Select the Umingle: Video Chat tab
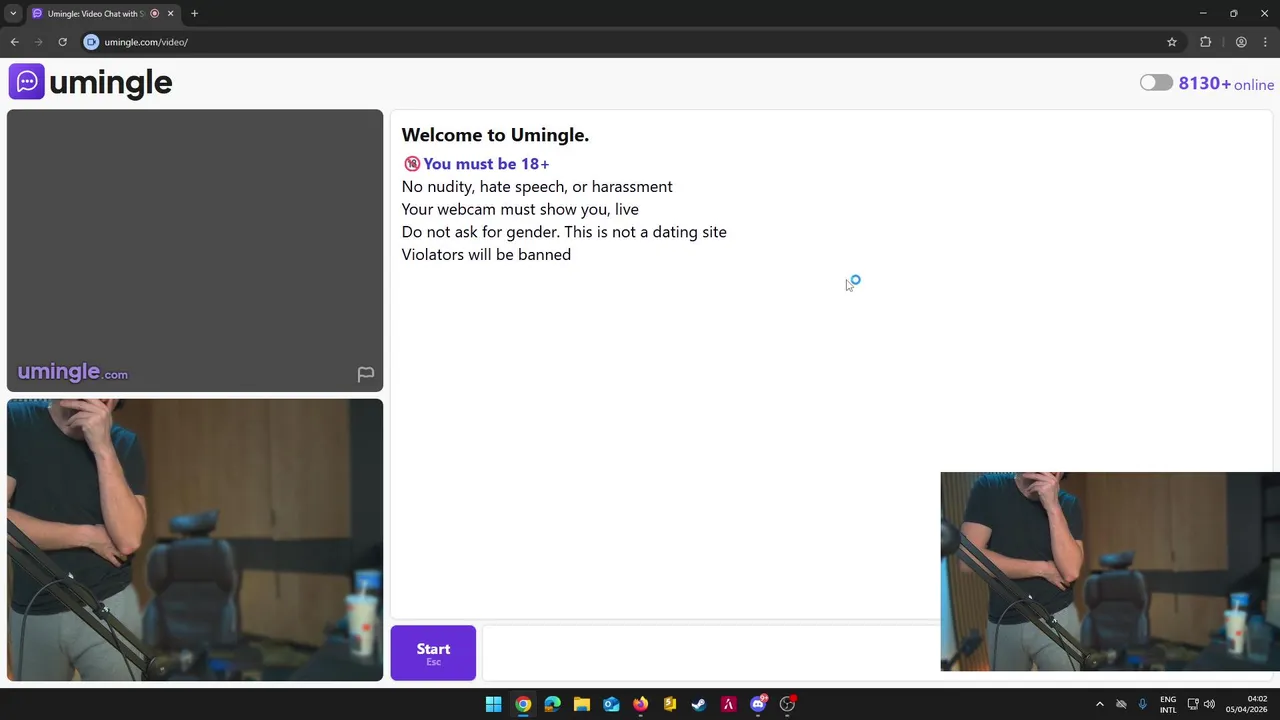 click(95, 14)
